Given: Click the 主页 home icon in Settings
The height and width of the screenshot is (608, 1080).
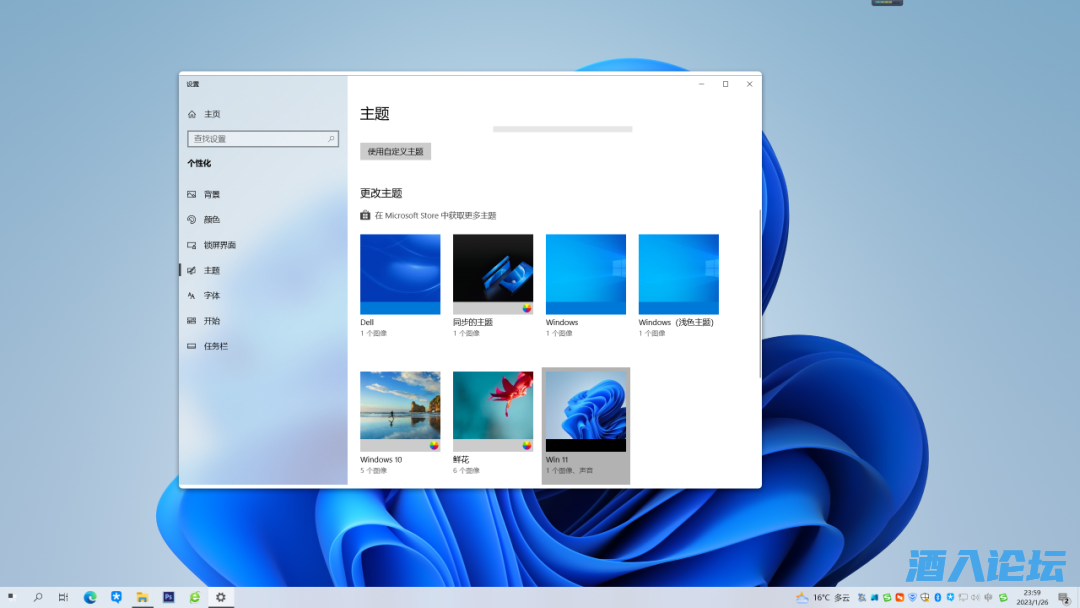Looking at the screenshot, I should 192,114.
